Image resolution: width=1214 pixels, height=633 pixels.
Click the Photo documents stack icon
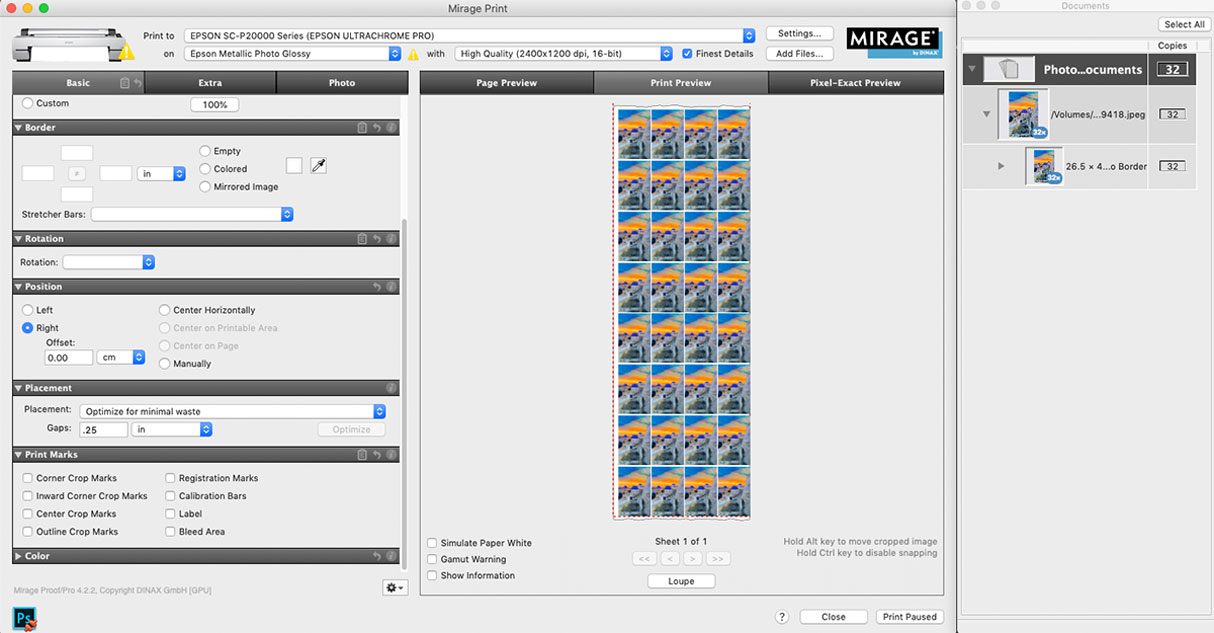pyautogui.click(x=1009, y=69)
